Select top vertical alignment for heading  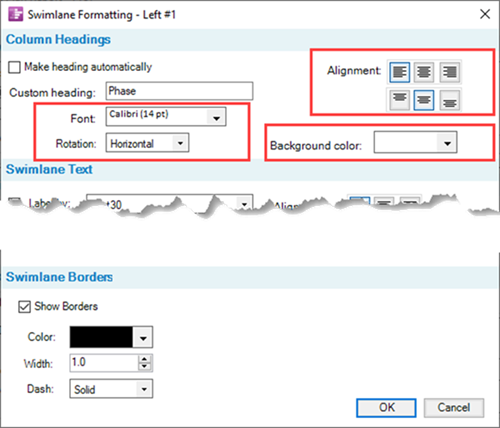399,100
